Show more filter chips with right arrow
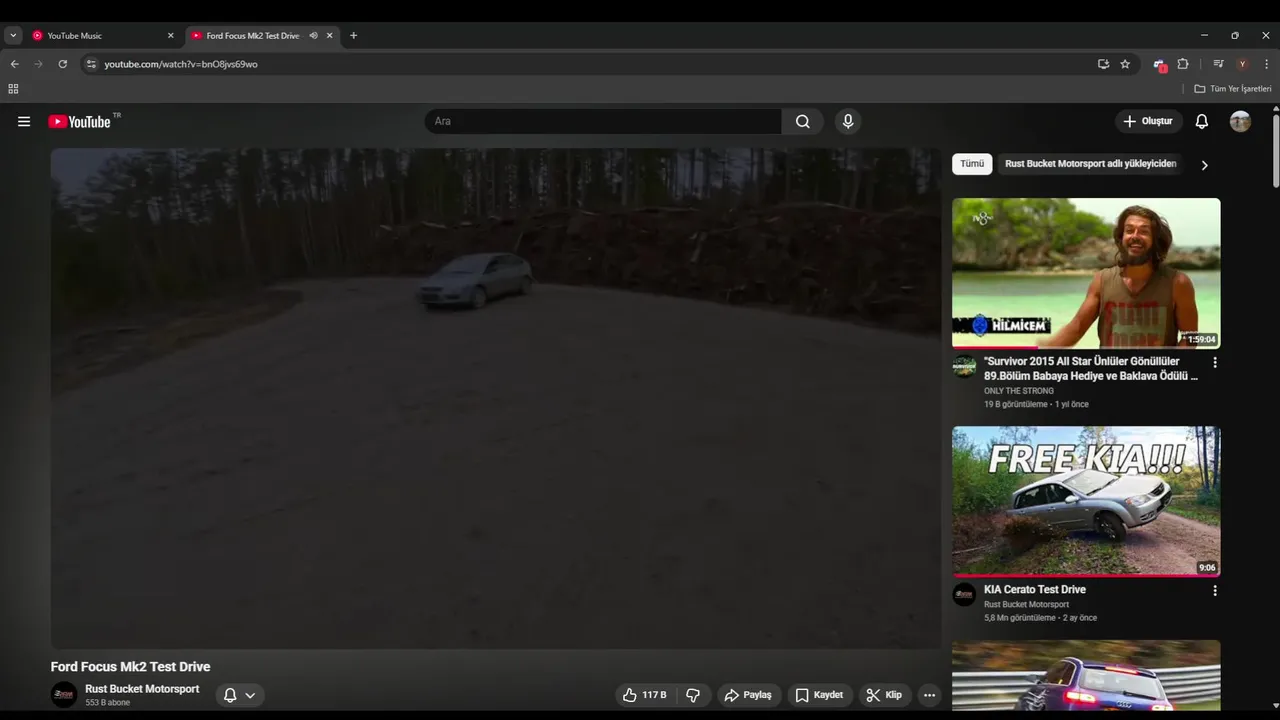1280x720 pixels. pyautogui.click(x=1204, y=165)
